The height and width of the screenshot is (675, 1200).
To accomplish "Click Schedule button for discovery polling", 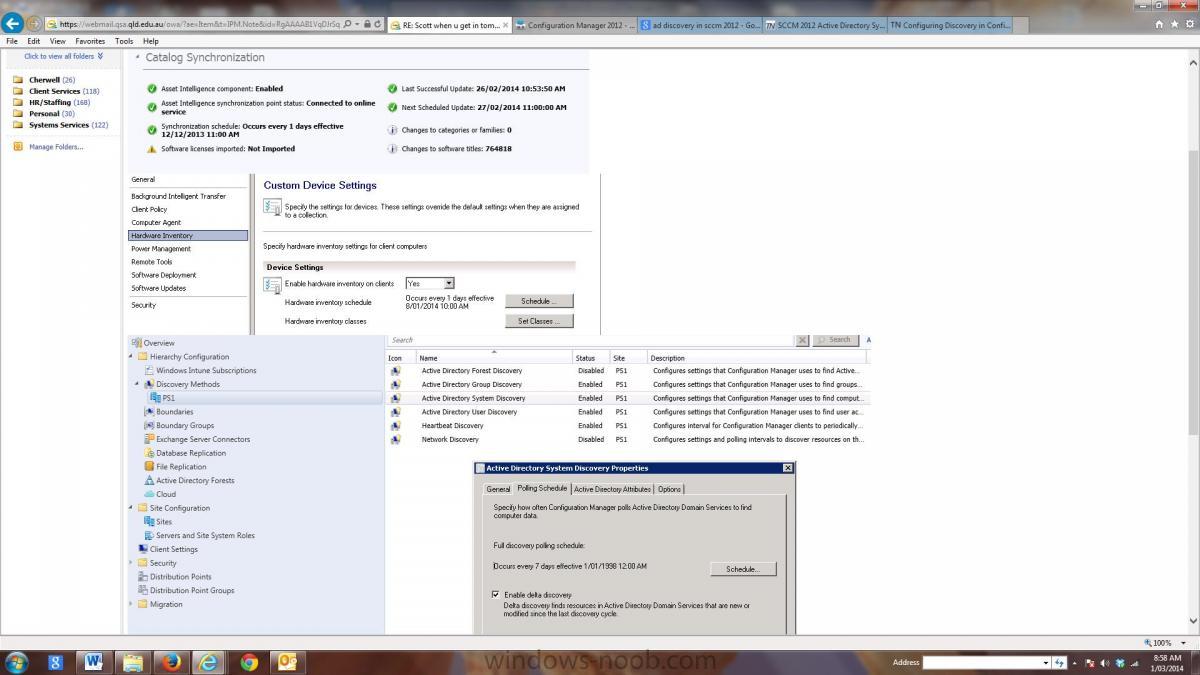I will [x=743, y=569].
